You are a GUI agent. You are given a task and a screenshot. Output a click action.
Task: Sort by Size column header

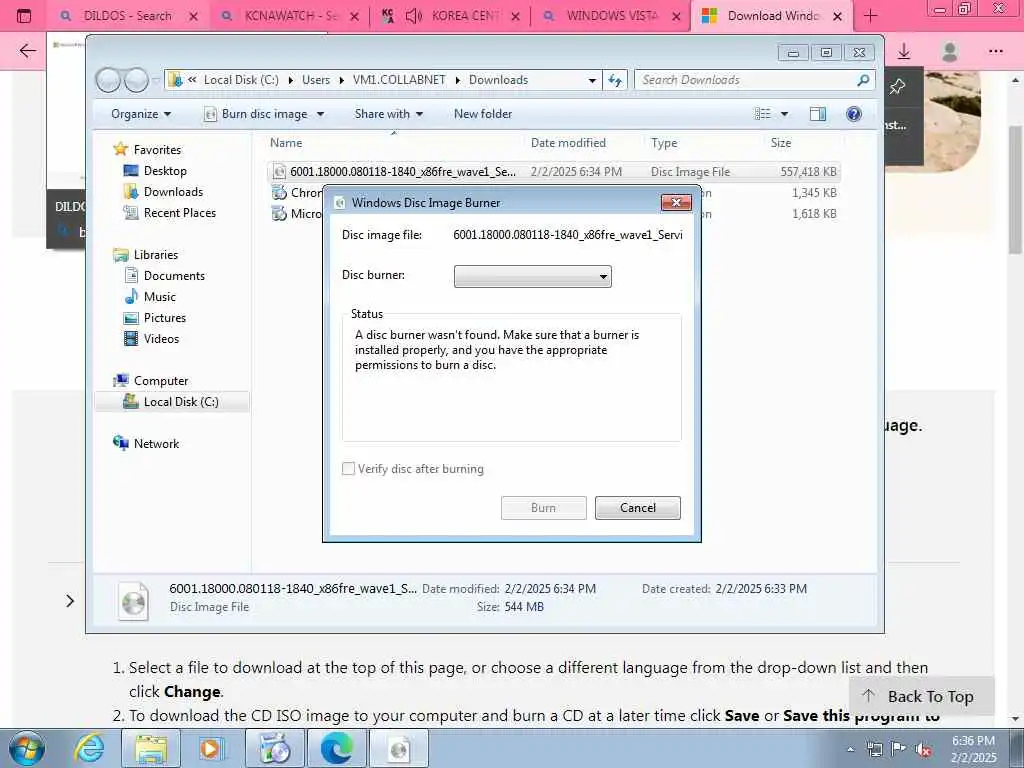coord(781,143)
